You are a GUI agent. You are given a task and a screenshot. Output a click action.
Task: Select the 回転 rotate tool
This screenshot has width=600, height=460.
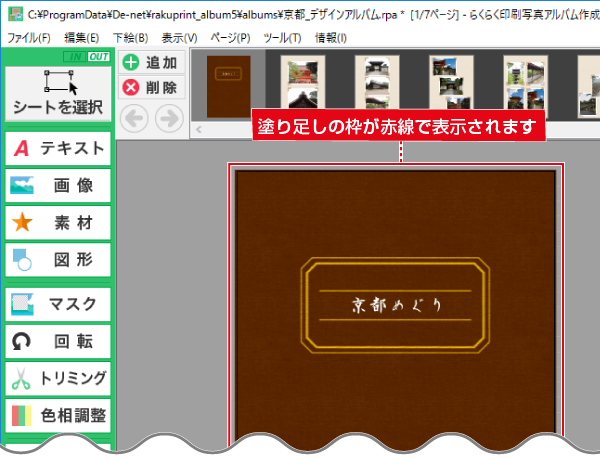58,341
